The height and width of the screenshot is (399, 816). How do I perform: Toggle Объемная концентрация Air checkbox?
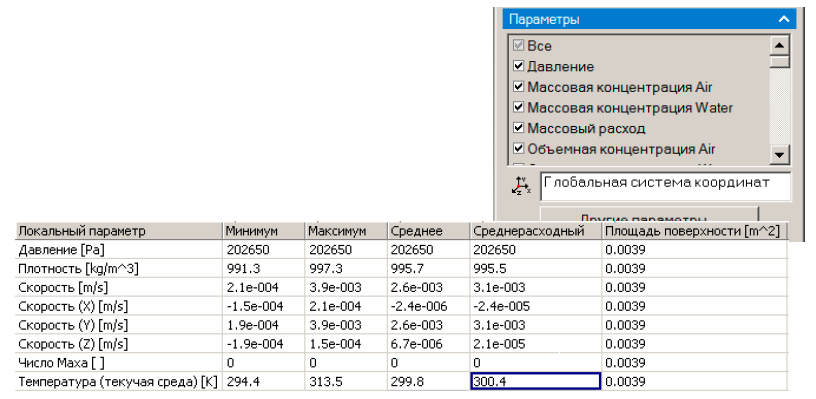click(x=518, y=149)
